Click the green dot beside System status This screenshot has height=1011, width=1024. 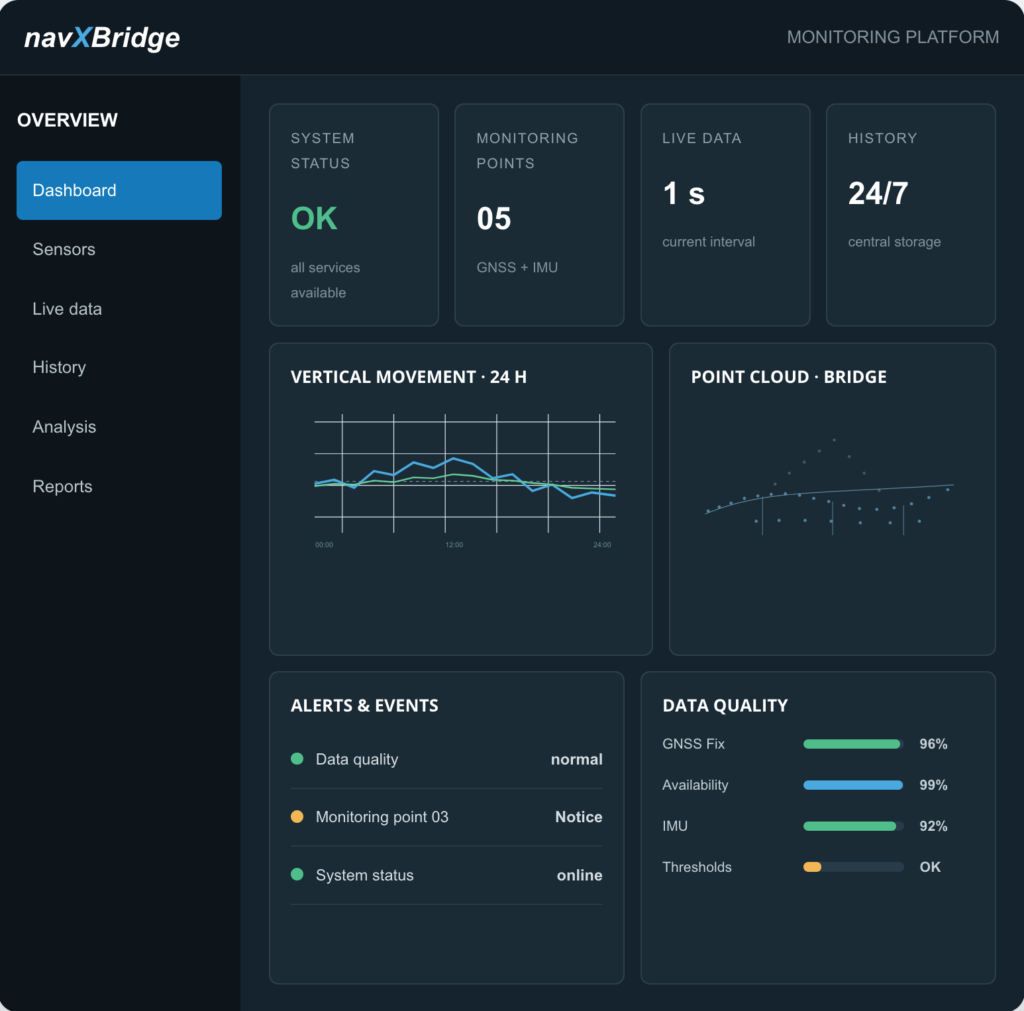[297, 874]
